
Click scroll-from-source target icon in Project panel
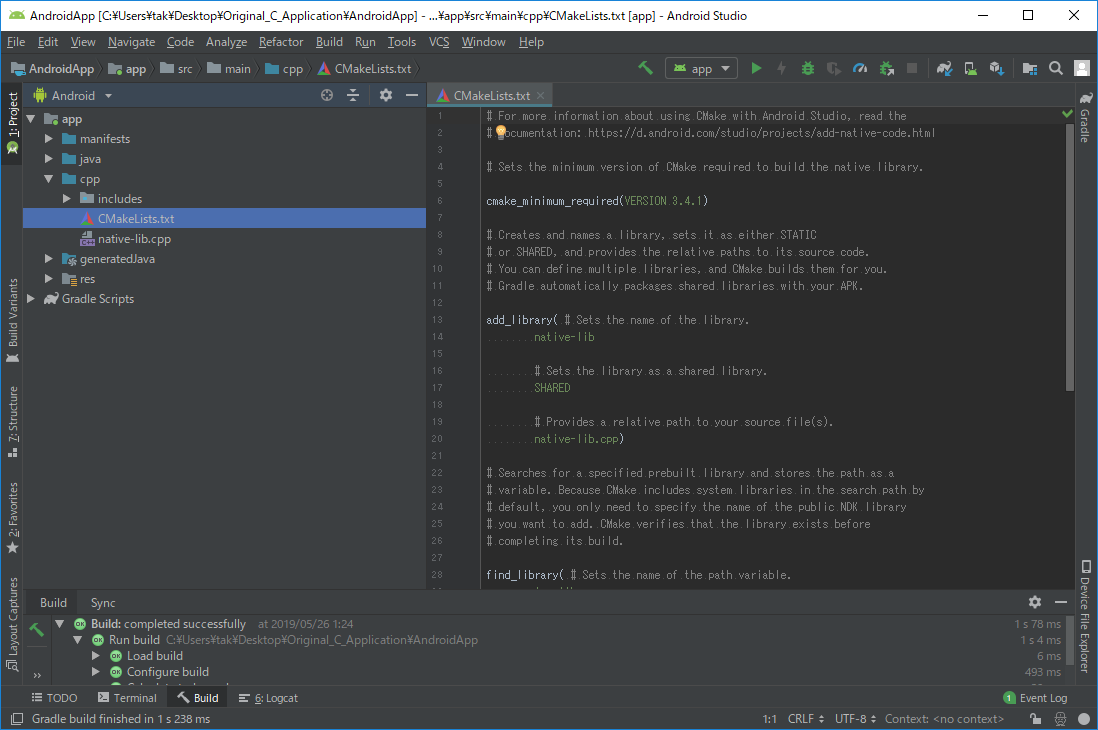pyautogui.click(x=327, y=95)
